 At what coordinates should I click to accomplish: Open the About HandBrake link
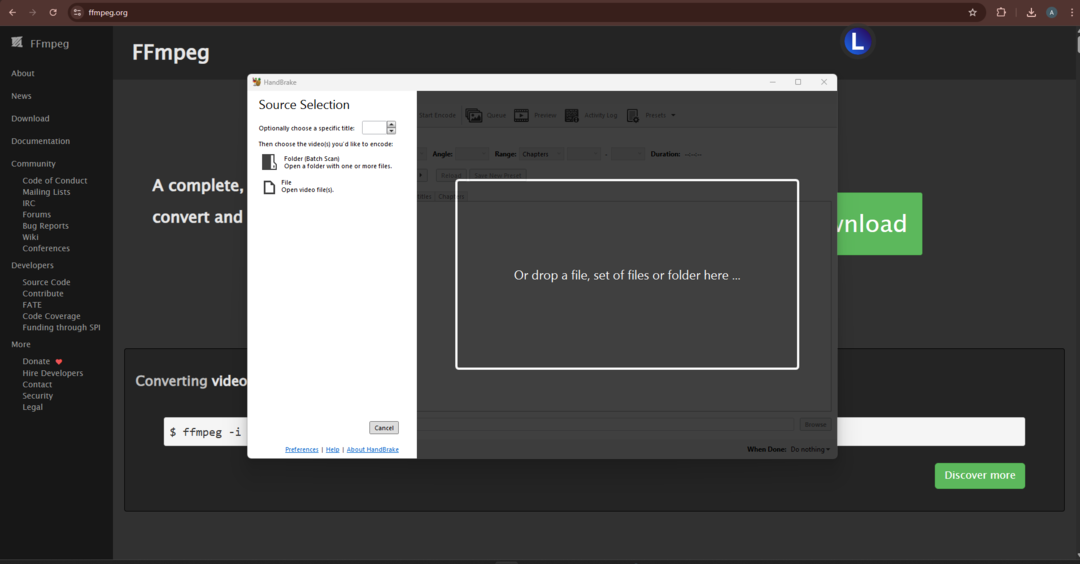[x=373, y=450]
